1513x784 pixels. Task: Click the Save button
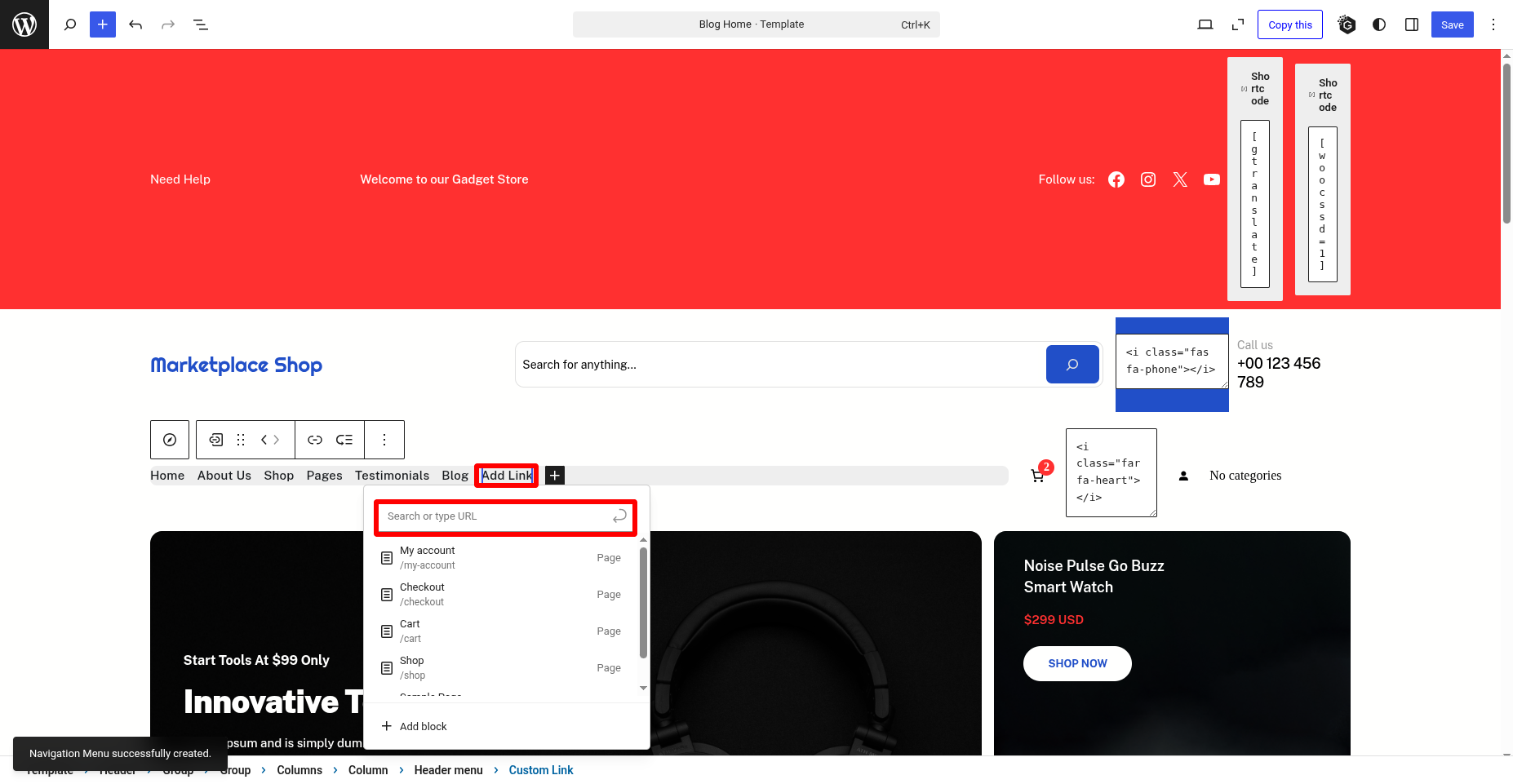[x=1452, y=24]
